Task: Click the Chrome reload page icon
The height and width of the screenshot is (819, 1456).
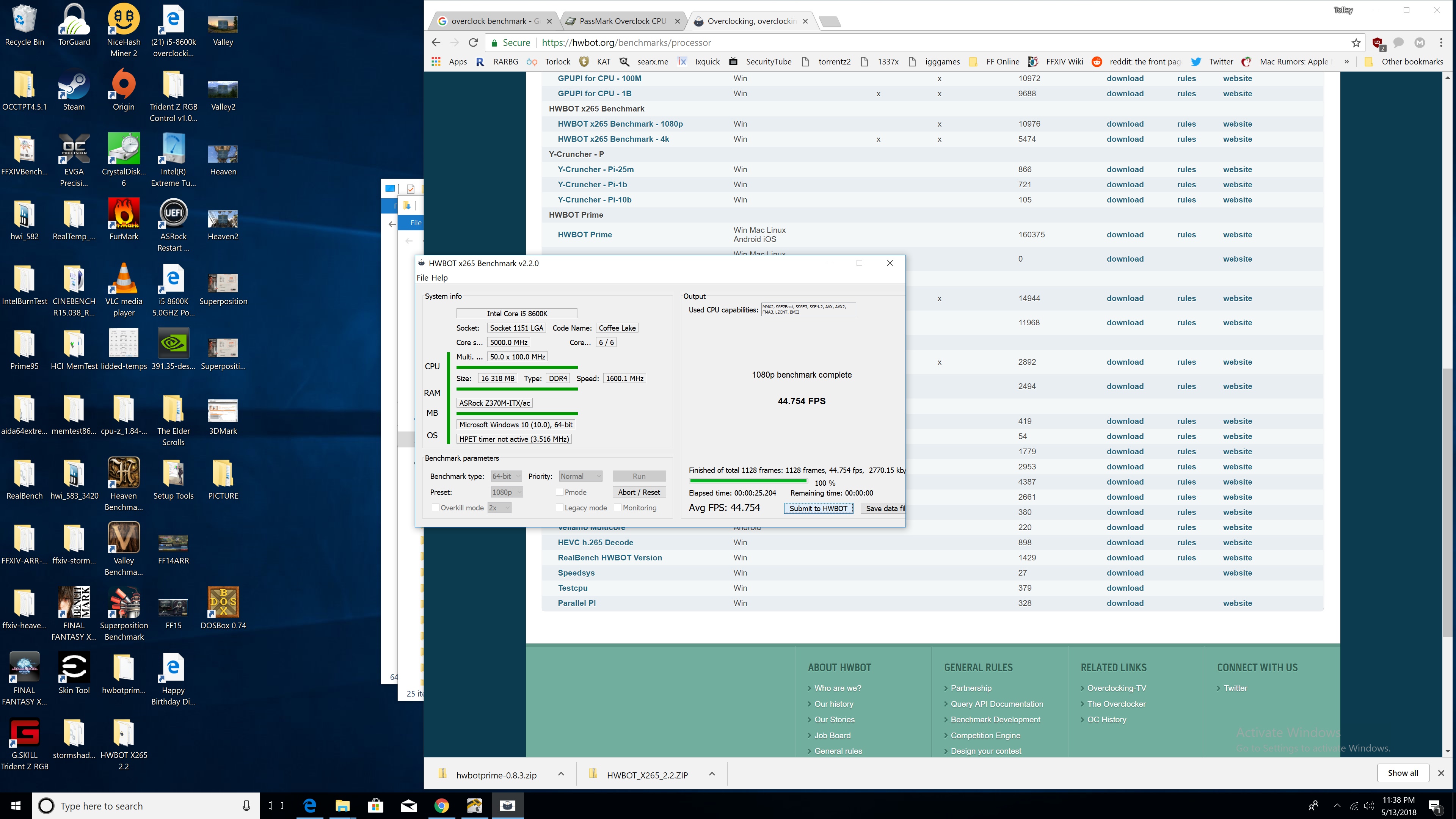Action: point(474,42)
